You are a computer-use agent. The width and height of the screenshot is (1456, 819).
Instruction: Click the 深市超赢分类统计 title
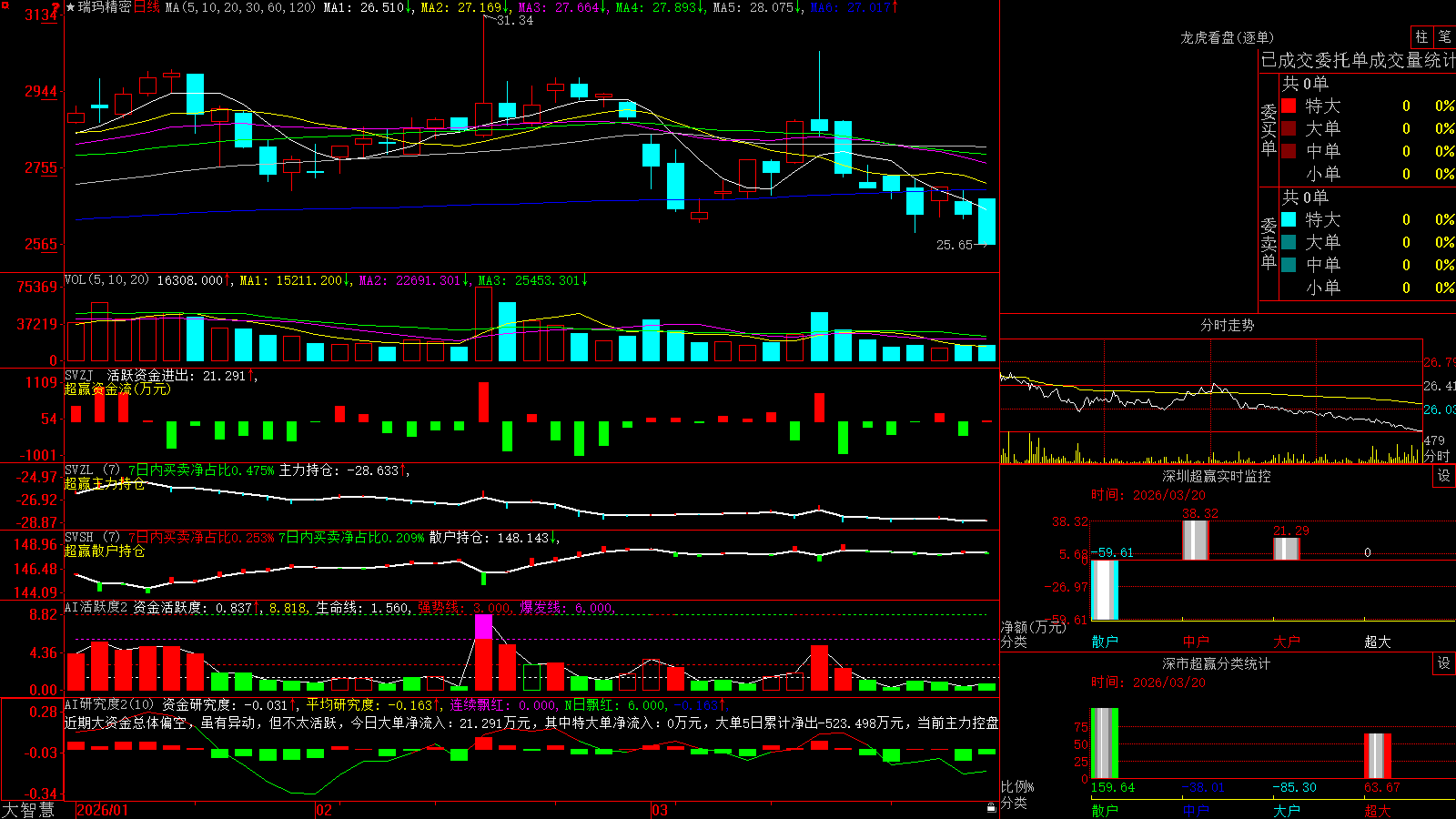pos(1217,663)
